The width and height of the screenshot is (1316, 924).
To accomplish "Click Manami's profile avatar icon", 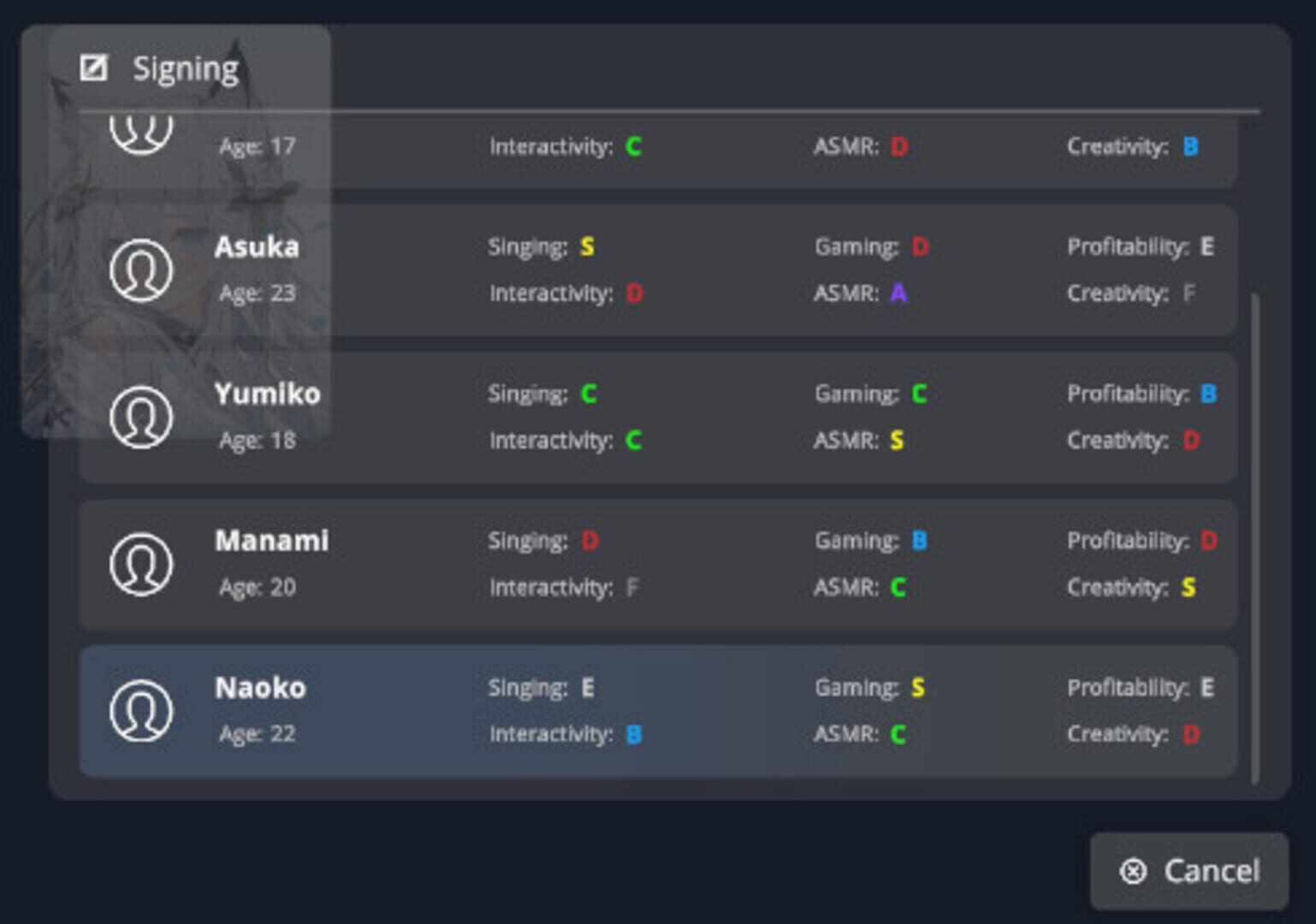I will coord(141,564).
